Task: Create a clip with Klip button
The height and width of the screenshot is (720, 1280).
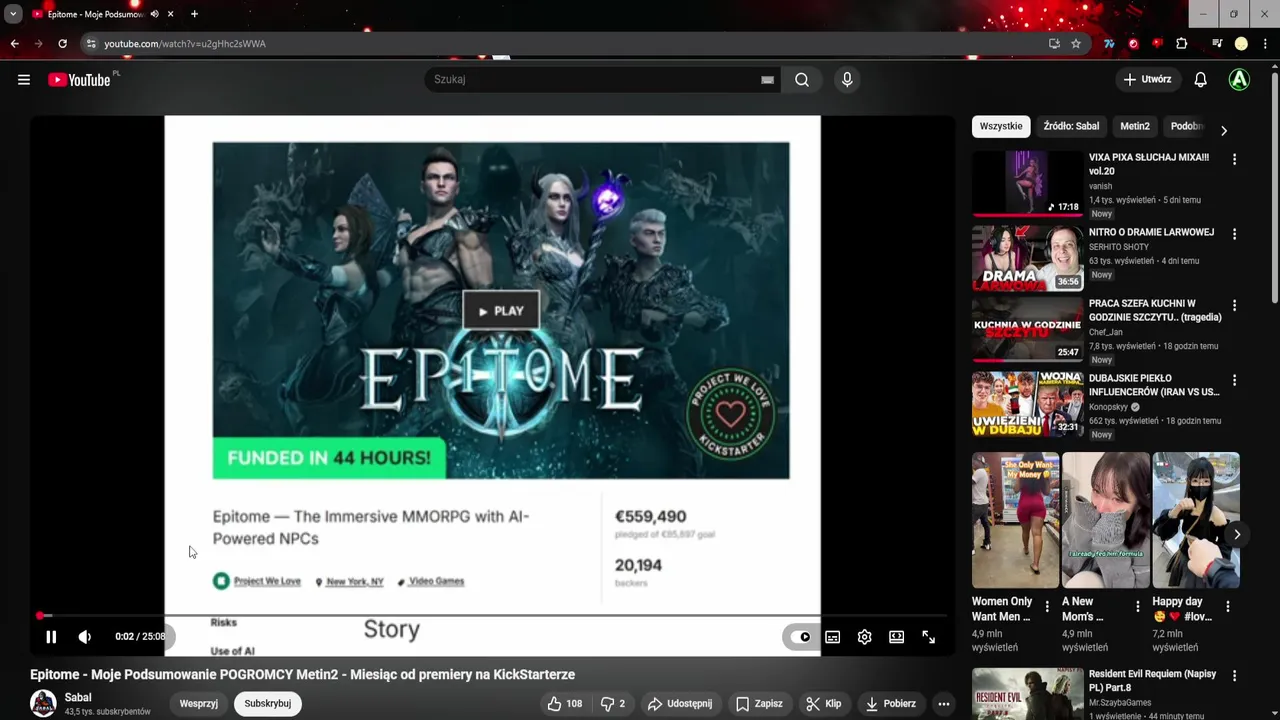Action: (823, 704)
